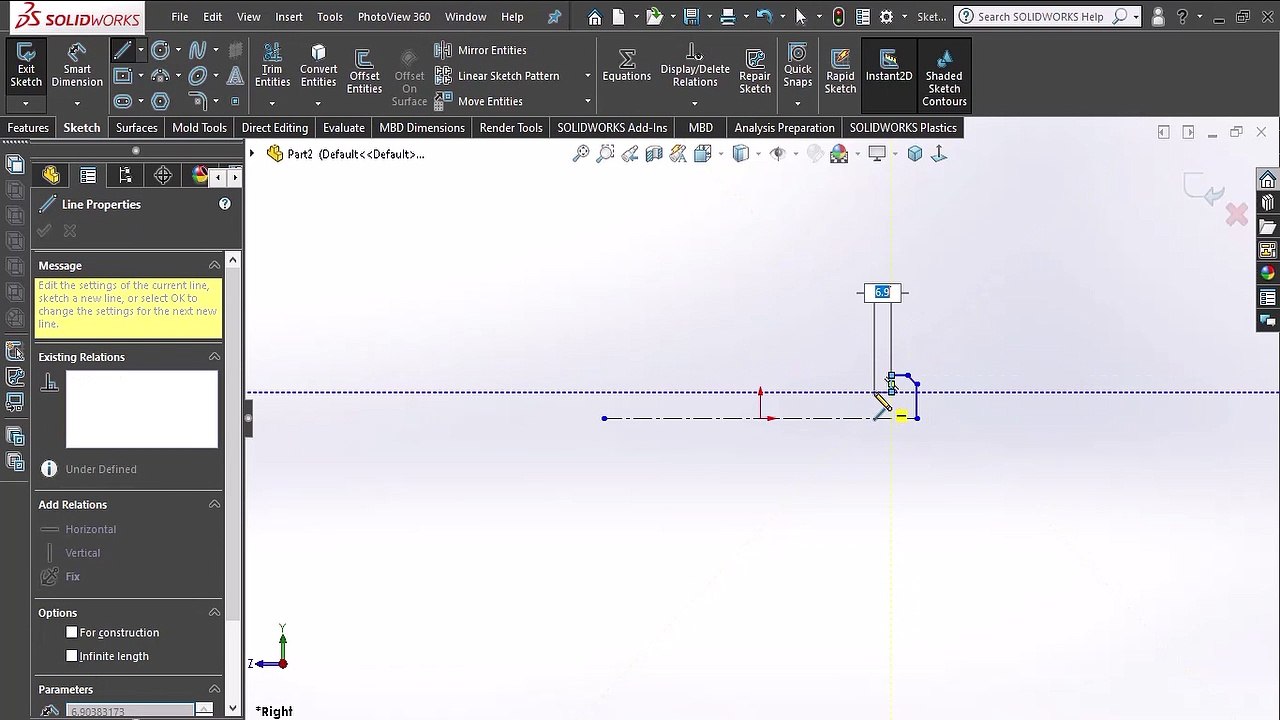Click Move Entities command

[x=479, y=101]
